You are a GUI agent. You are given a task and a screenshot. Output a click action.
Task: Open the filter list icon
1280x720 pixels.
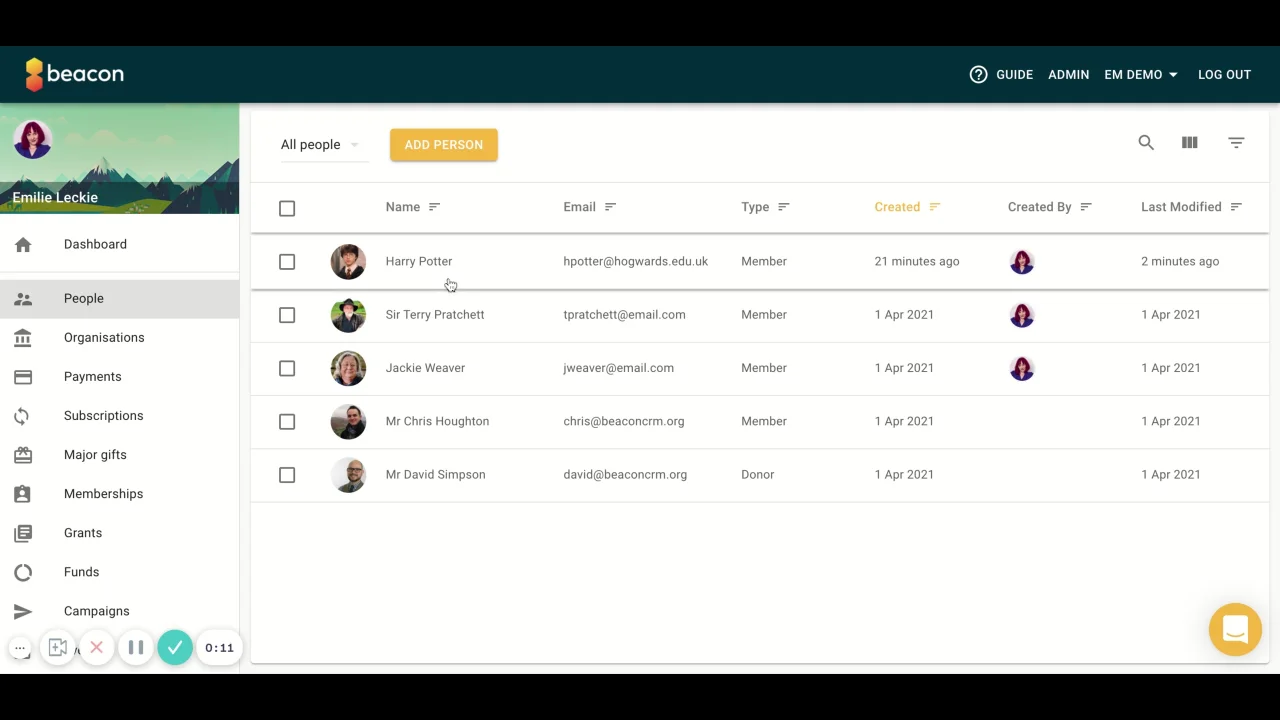(1236, 143)
